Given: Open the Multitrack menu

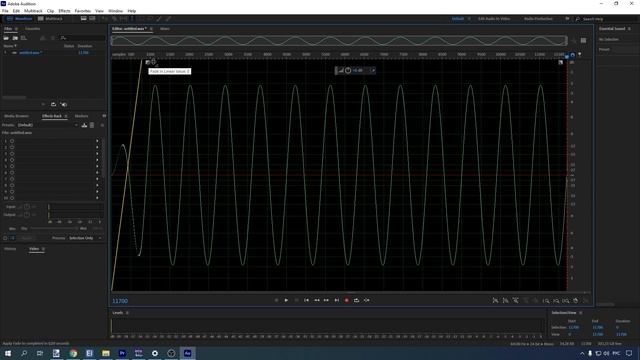Looking at the screenshot, I should point(33,11).
